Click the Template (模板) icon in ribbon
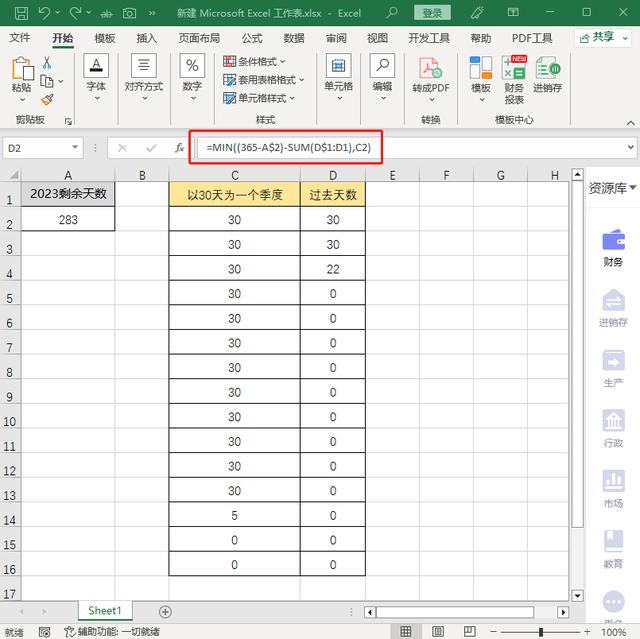 (480, 68)
